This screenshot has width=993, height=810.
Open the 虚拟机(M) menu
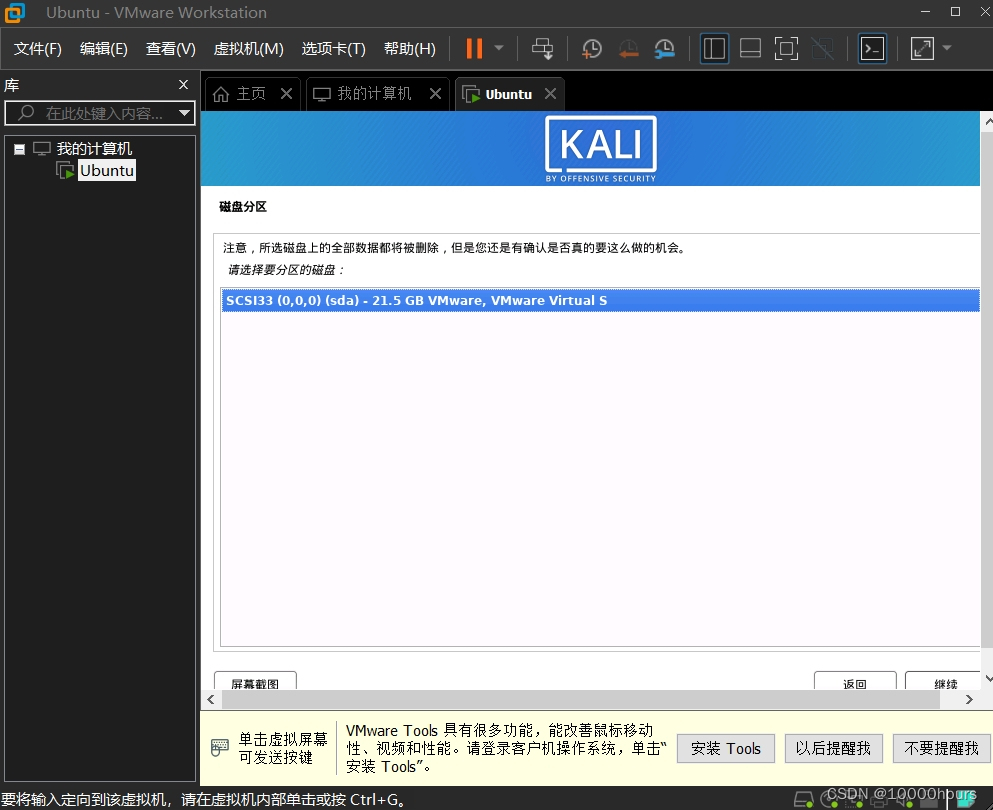click(x=248, y=49)
